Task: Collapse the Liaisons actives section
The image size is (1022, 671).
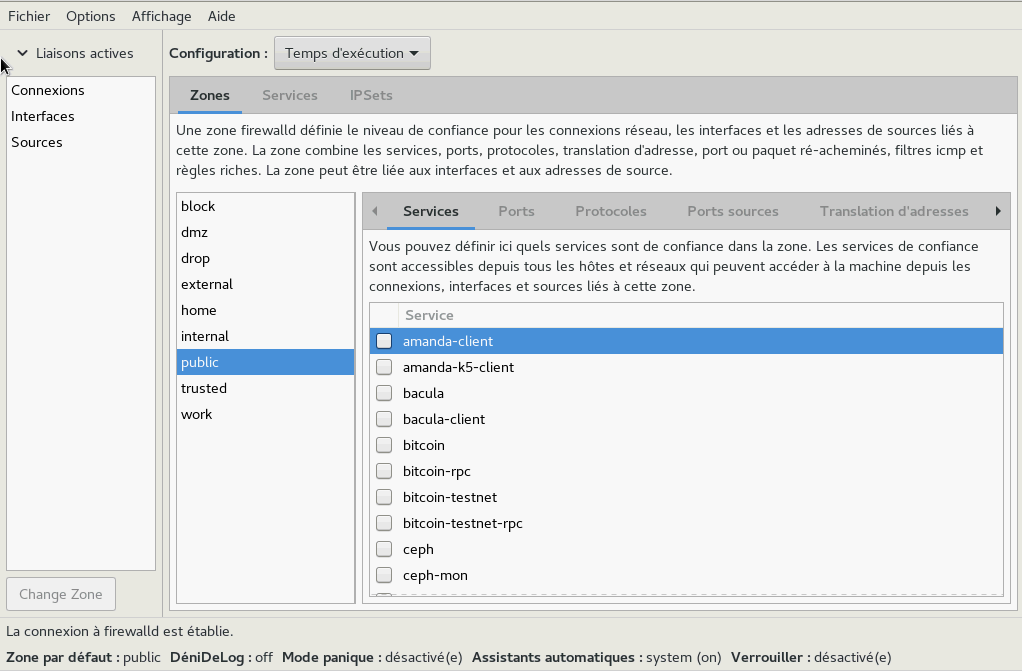Action: (x=22, y=53)
